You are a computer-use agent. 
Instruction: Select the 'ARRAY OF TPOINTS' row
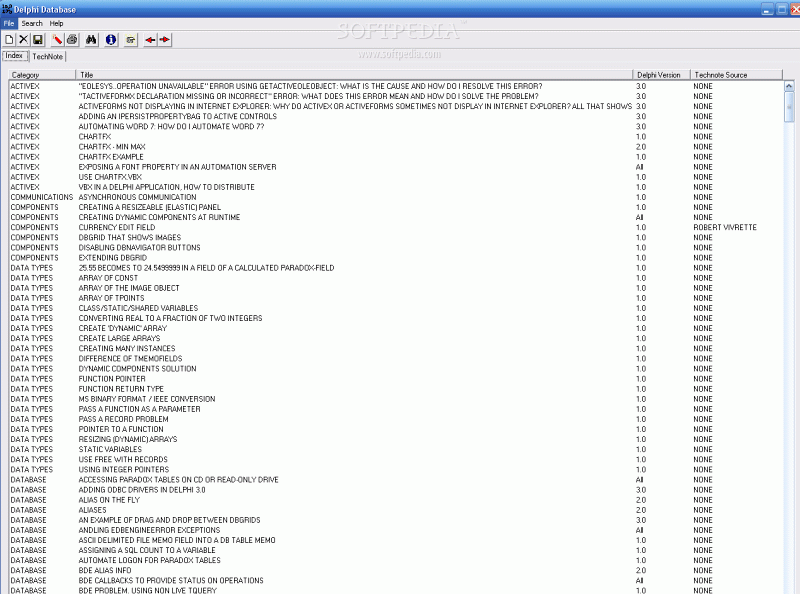[396, 298]
